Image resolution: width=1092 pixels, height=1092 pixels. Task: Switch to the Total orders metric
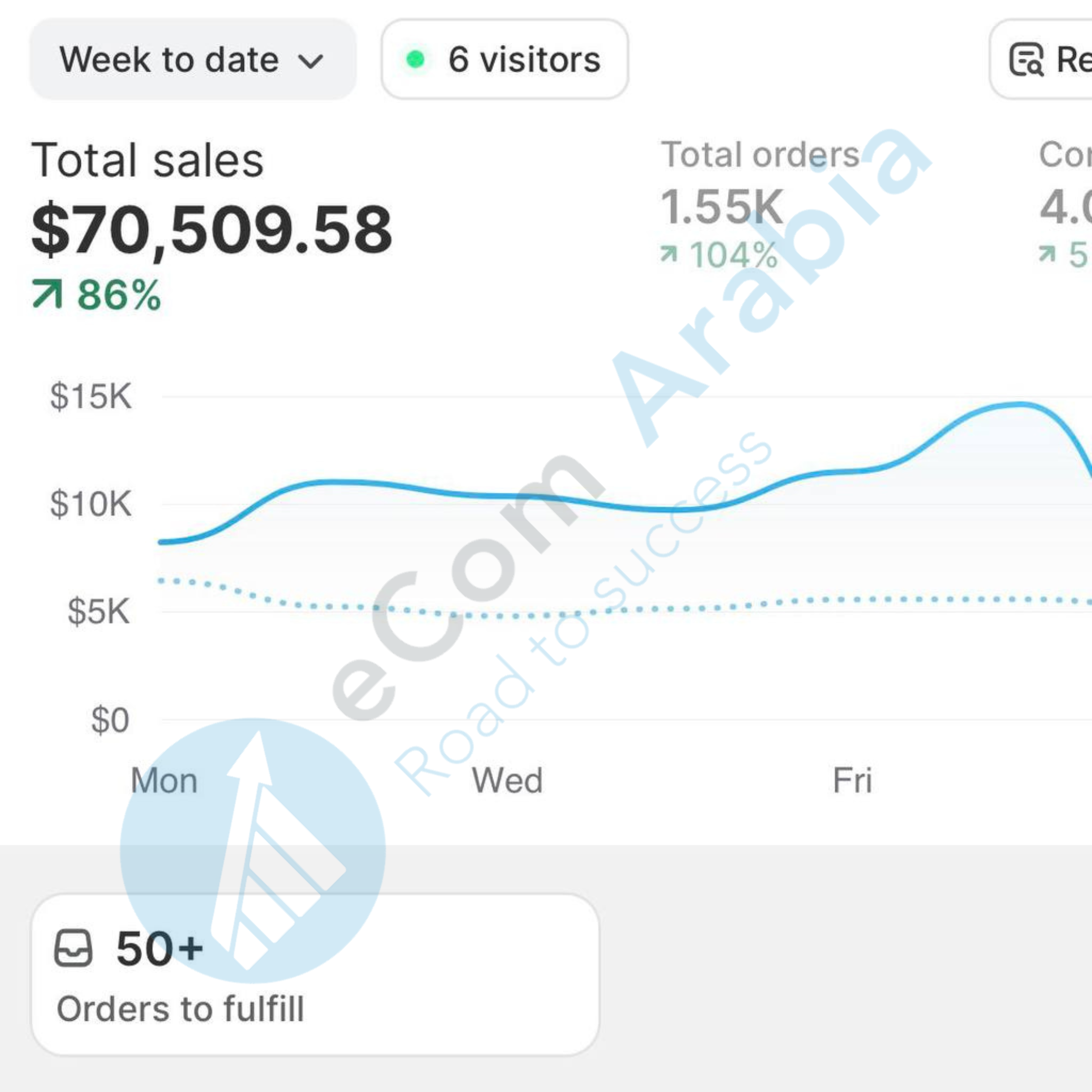pyautogui.click(x=760, y=155)
